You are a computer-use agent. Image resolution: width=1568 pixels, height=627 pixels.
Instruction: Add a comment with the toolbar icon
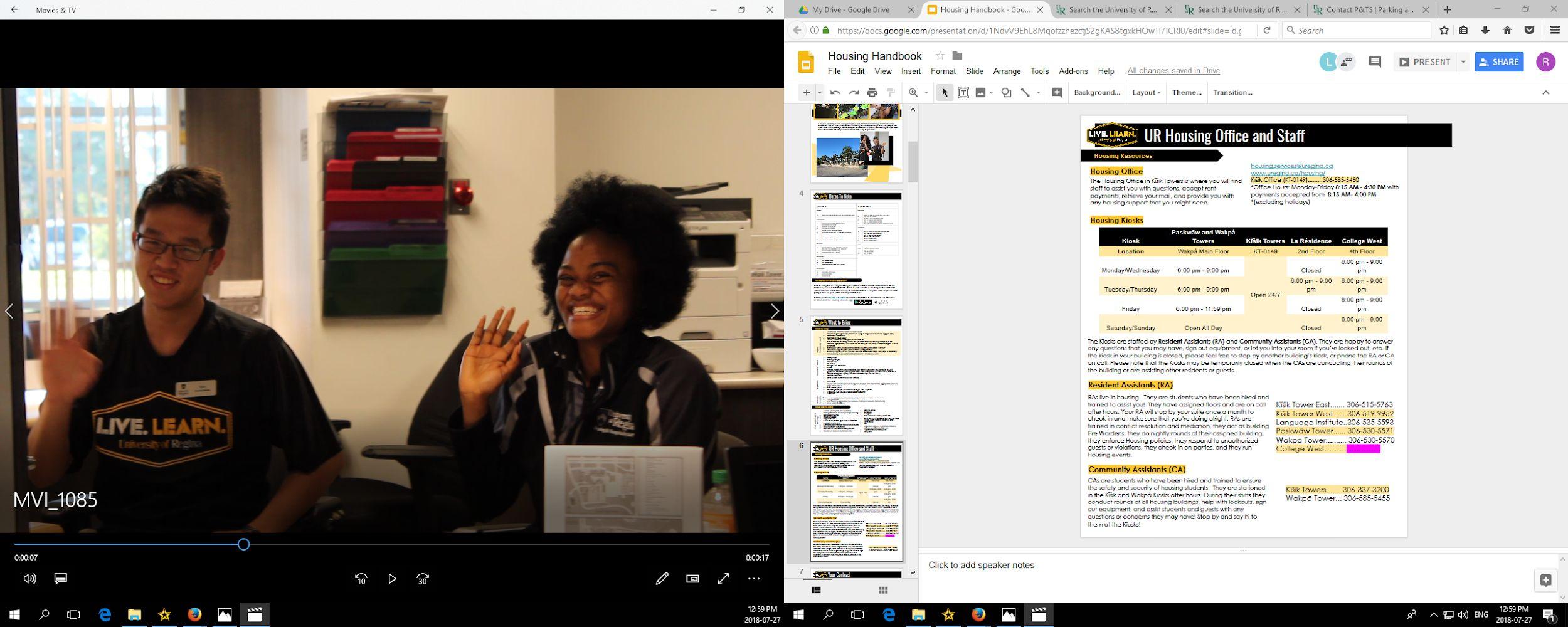tap(1057, 93)
